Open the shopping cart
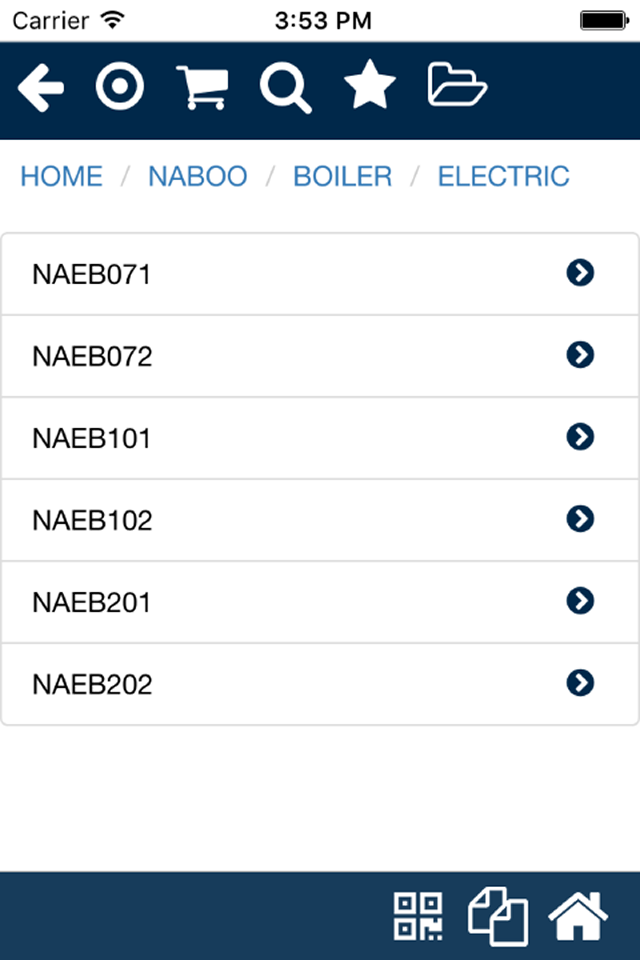 (x=203, y=88)
